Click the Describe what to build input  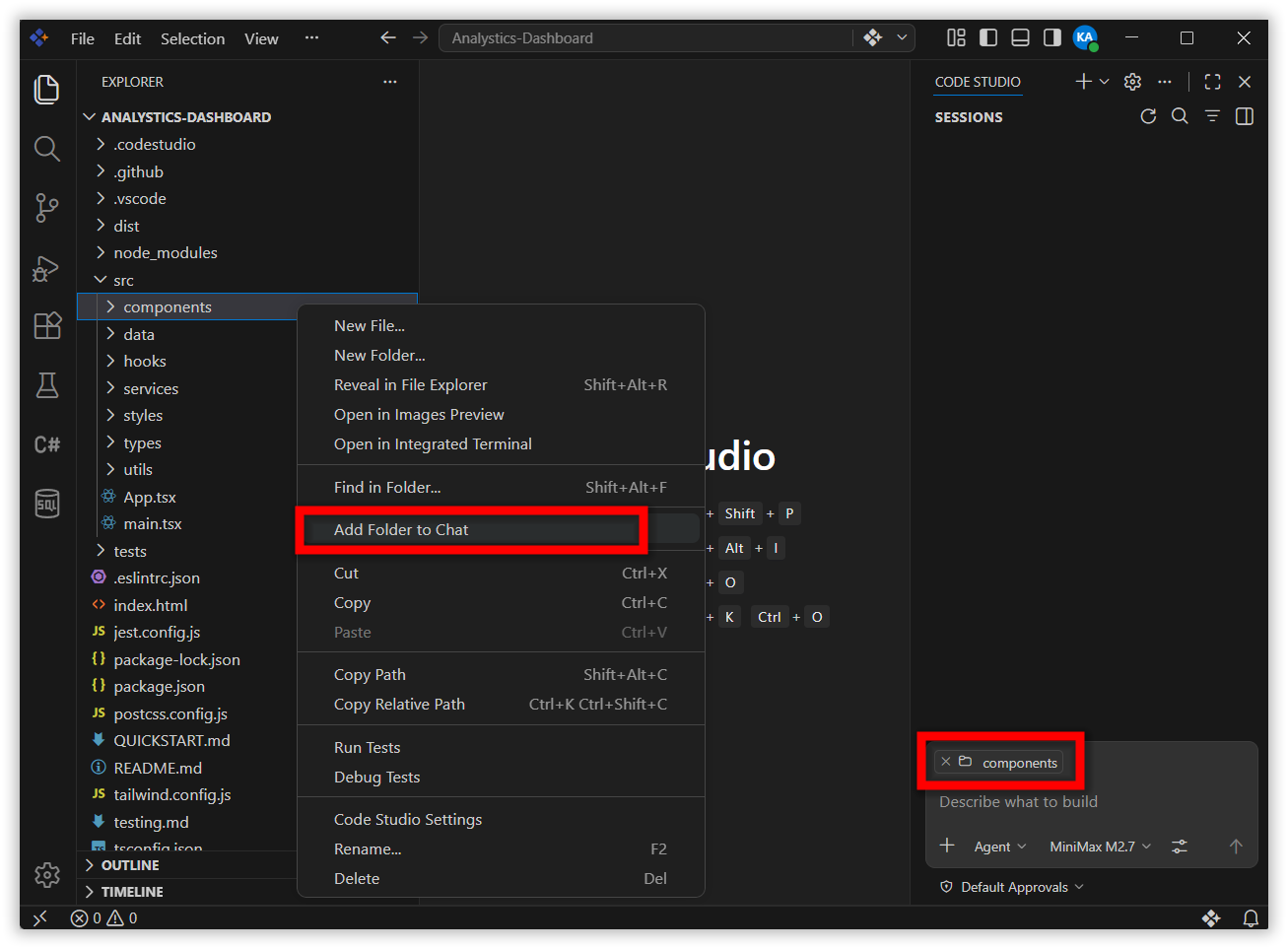[x=1091, y=802]
